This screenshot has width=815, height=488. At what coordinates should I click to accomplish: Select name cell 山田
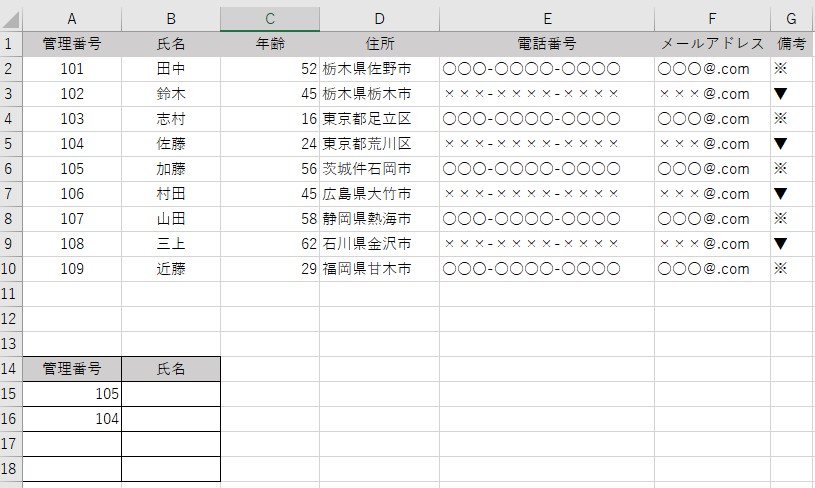point(171,219)
